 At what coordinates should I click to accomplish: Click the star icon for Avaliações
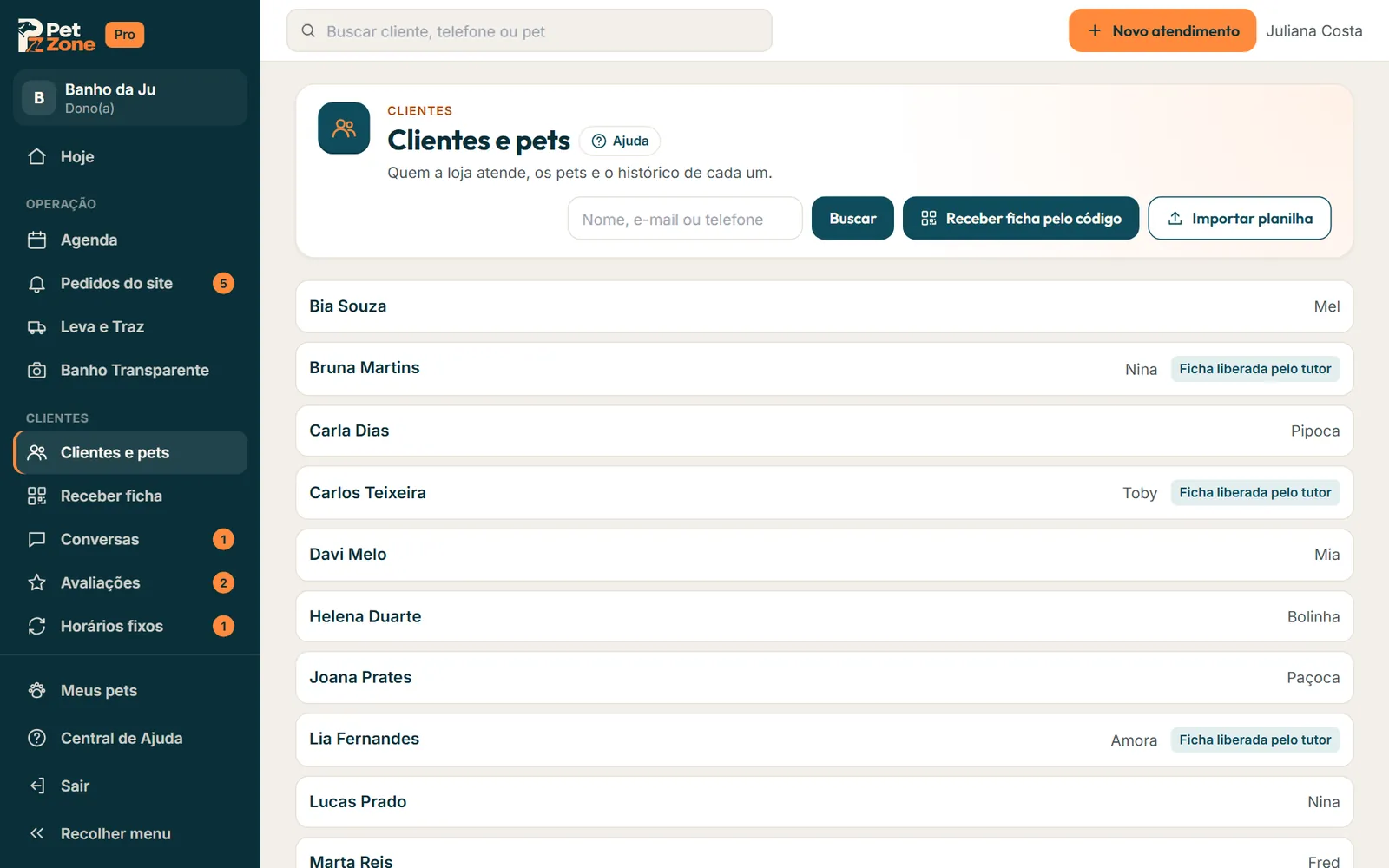coord(36,583)
